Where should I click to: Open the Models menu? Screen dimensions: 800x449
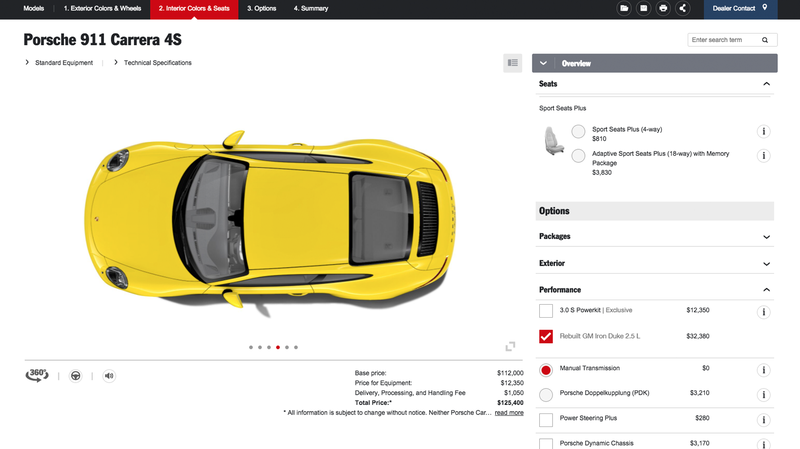point(34,8)
